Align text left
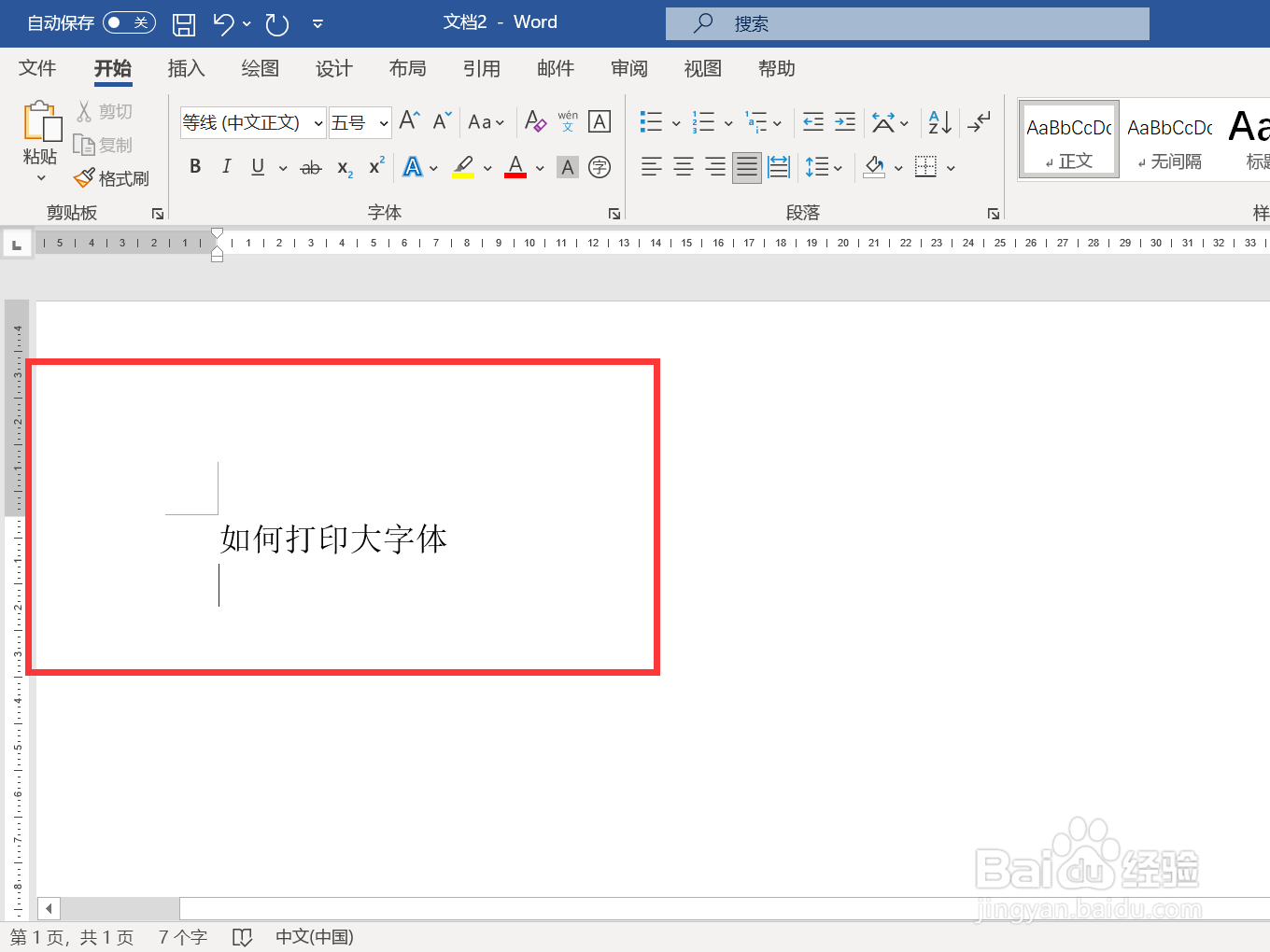Image resolution: width=1270 pixels, height=952 pixels. pos(652,167)
